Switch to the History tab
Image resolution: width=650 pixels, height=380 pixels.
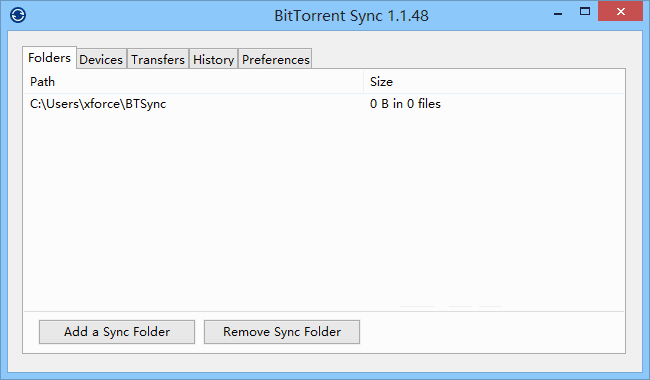point(213,59)
